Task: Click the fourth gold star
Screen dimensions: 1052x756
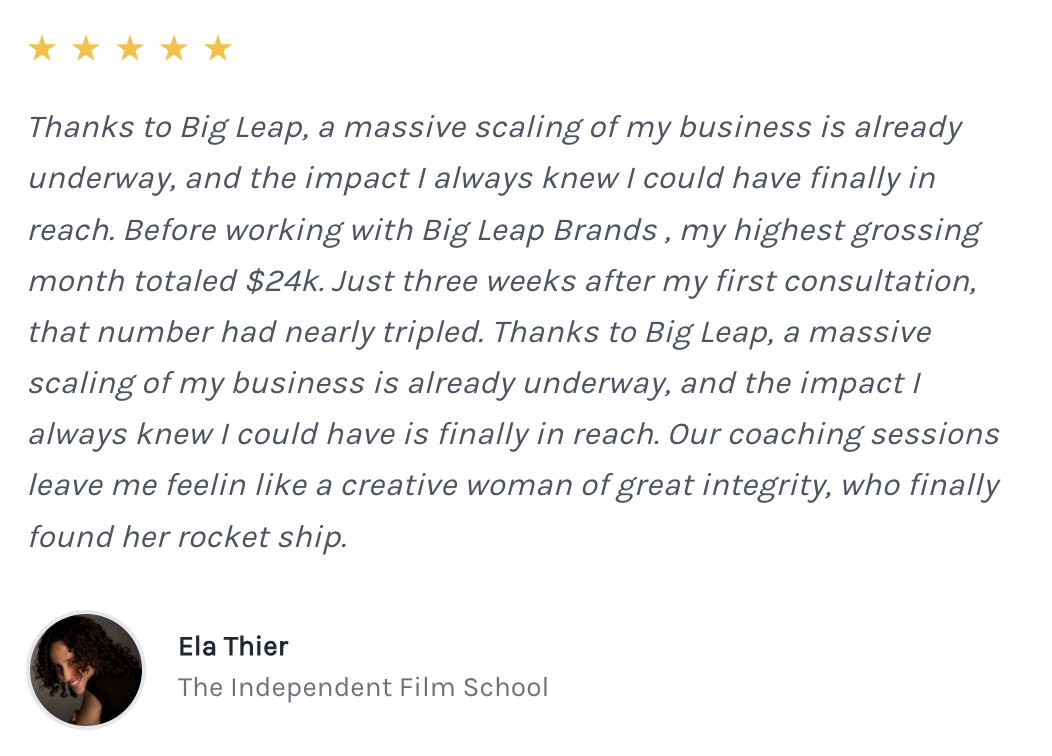Action: (x=174, y=48)
